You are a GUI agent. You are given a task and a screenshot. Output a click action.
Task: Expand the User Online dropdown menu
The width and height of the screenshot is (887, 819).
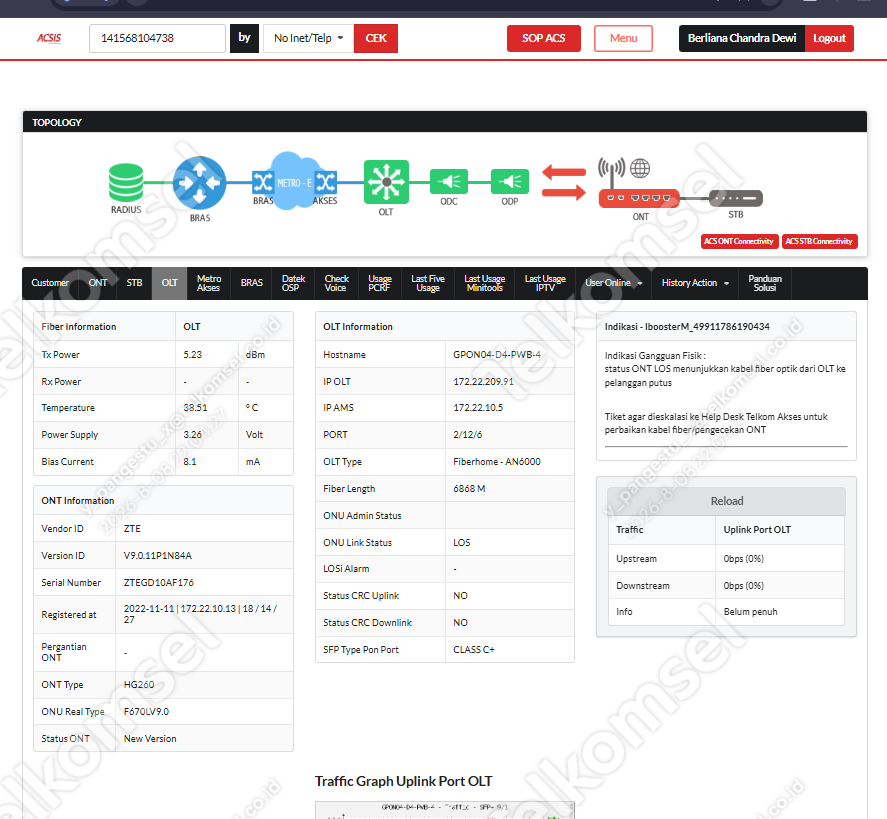pyautogui.click(x=614, y=283)
